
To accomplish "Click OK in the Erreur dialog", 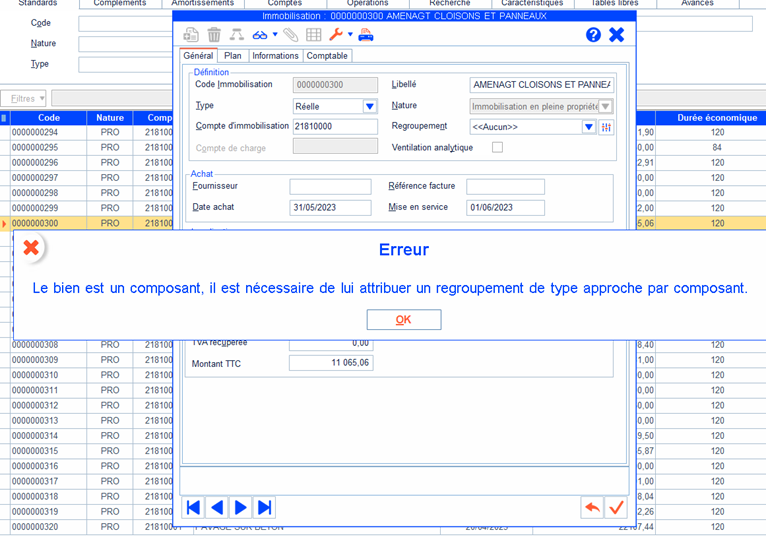I will pos(403,320).
